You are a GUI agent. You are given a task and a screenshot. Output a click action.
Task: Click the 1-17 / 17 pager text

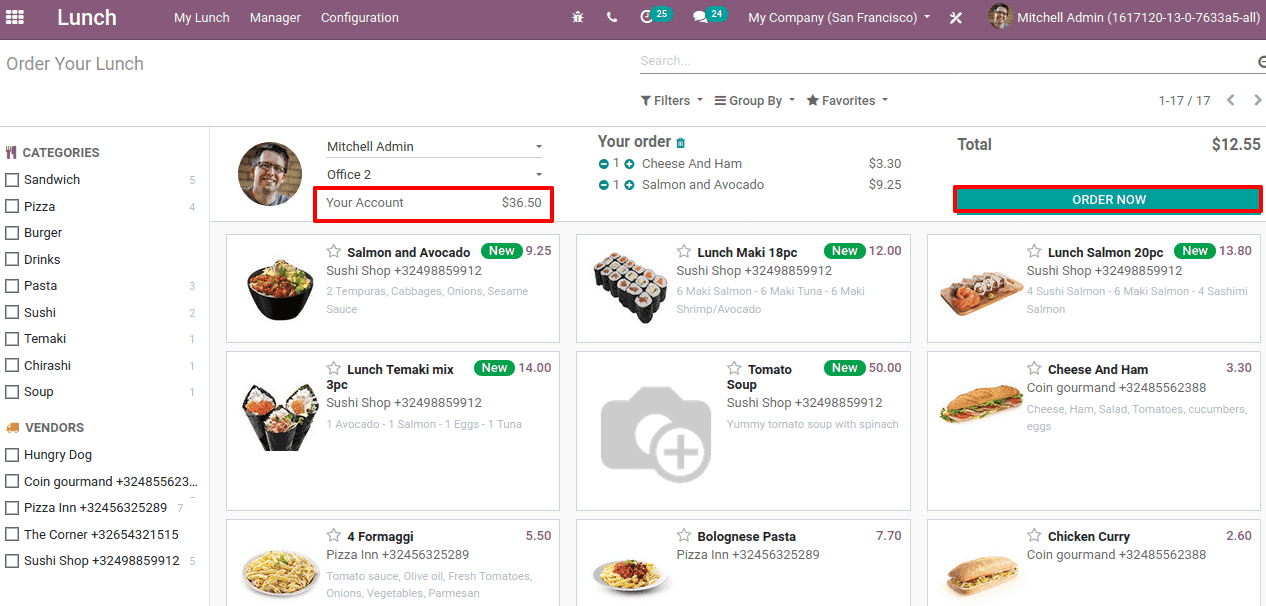(1184, 101)
